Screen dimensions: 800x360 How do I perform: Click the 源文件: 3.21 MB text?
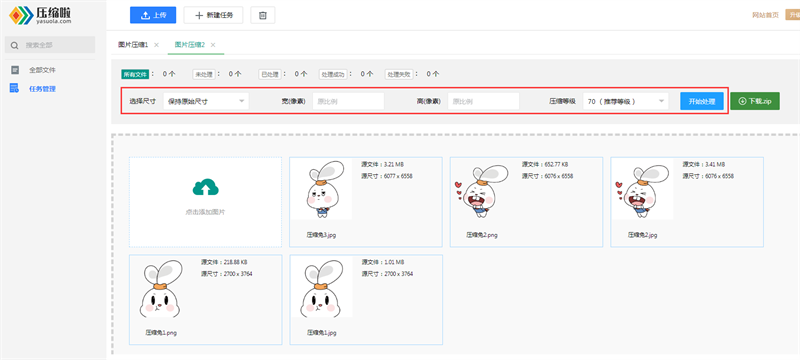383,164
